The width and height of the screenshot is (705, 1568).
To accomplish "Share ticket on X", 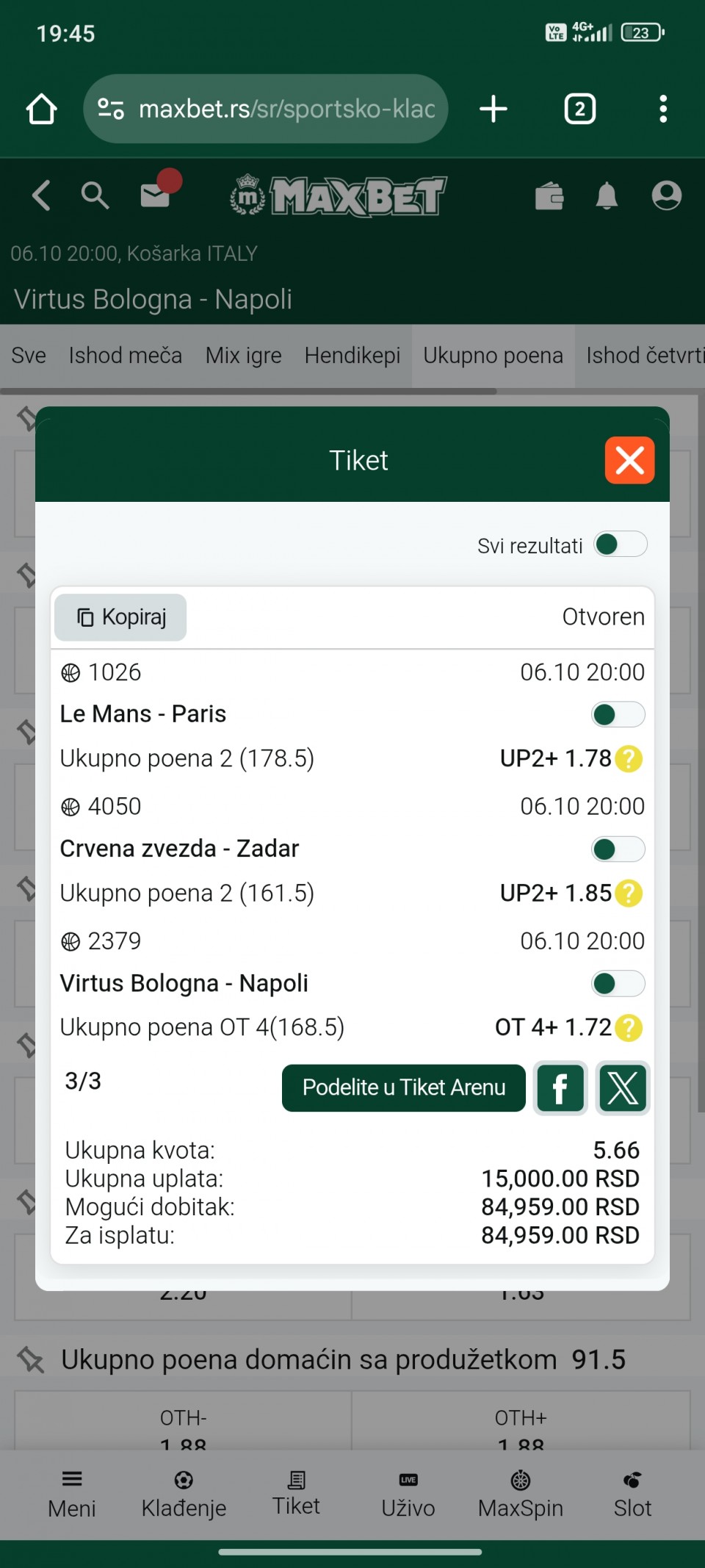I will click(623, 1088).
